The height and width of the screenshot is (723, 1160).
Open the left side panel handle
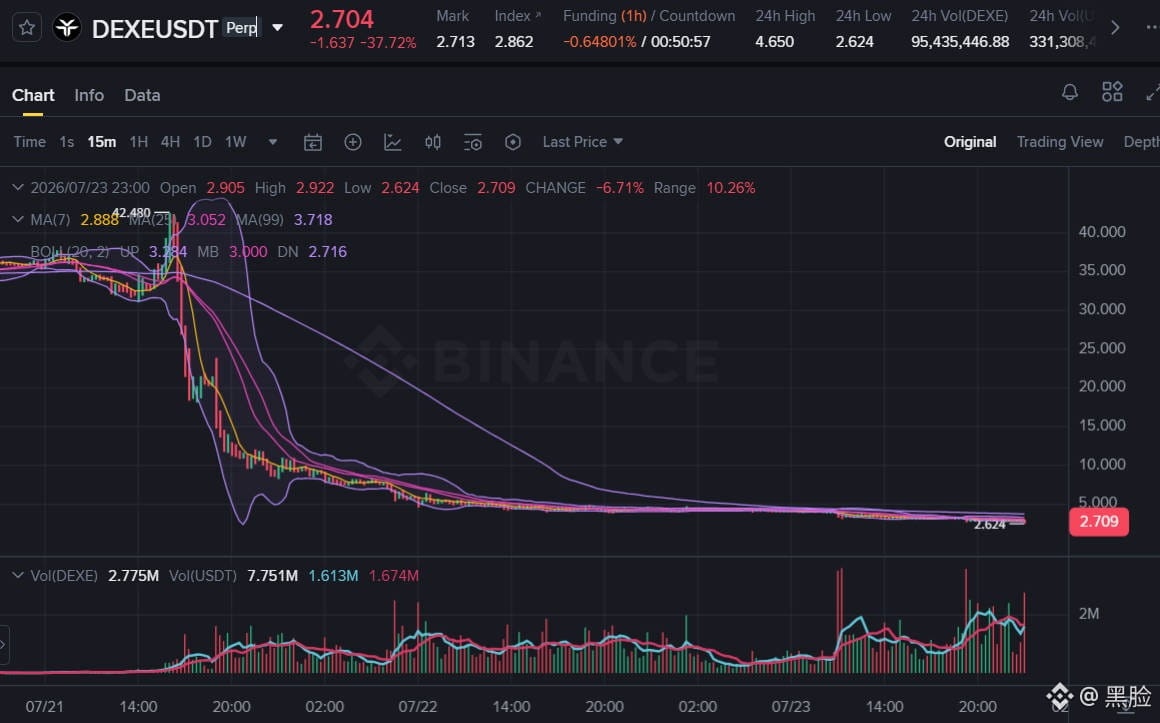(4, 644)
